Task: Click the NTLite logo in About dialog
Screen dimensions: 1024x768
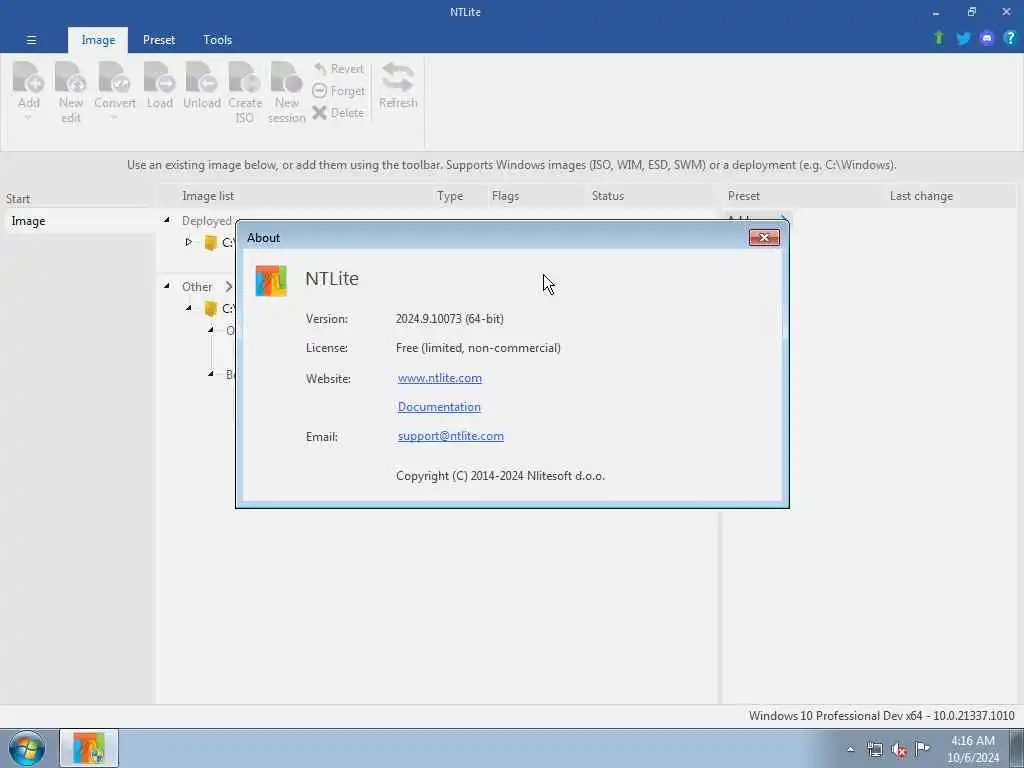Action: [x=271, y=281]
